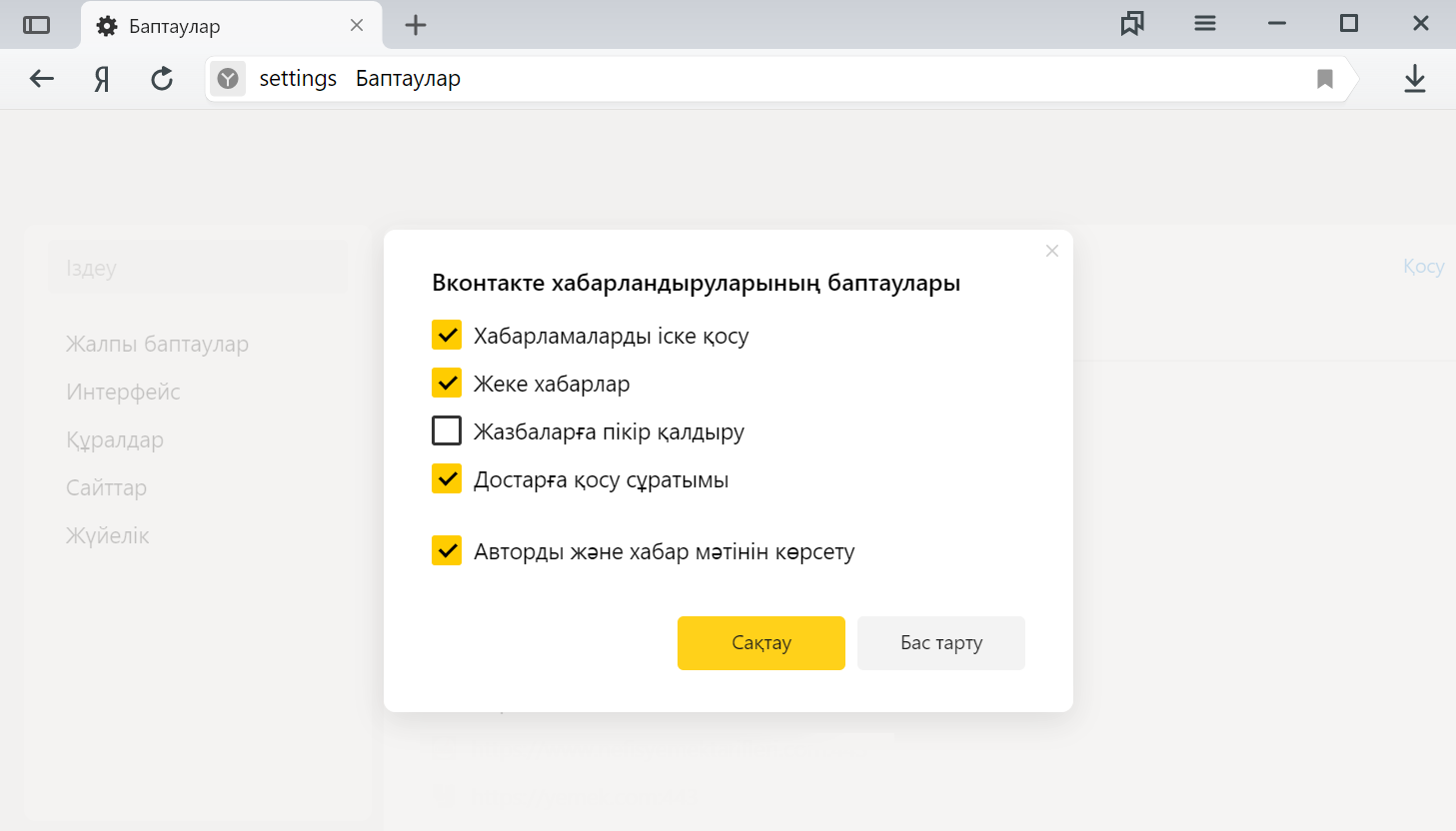Click the dialog title Вконтакте хабарландыруларының баптаулары
This screenshot has width=1456, height=831.
(x=696, y=283)
